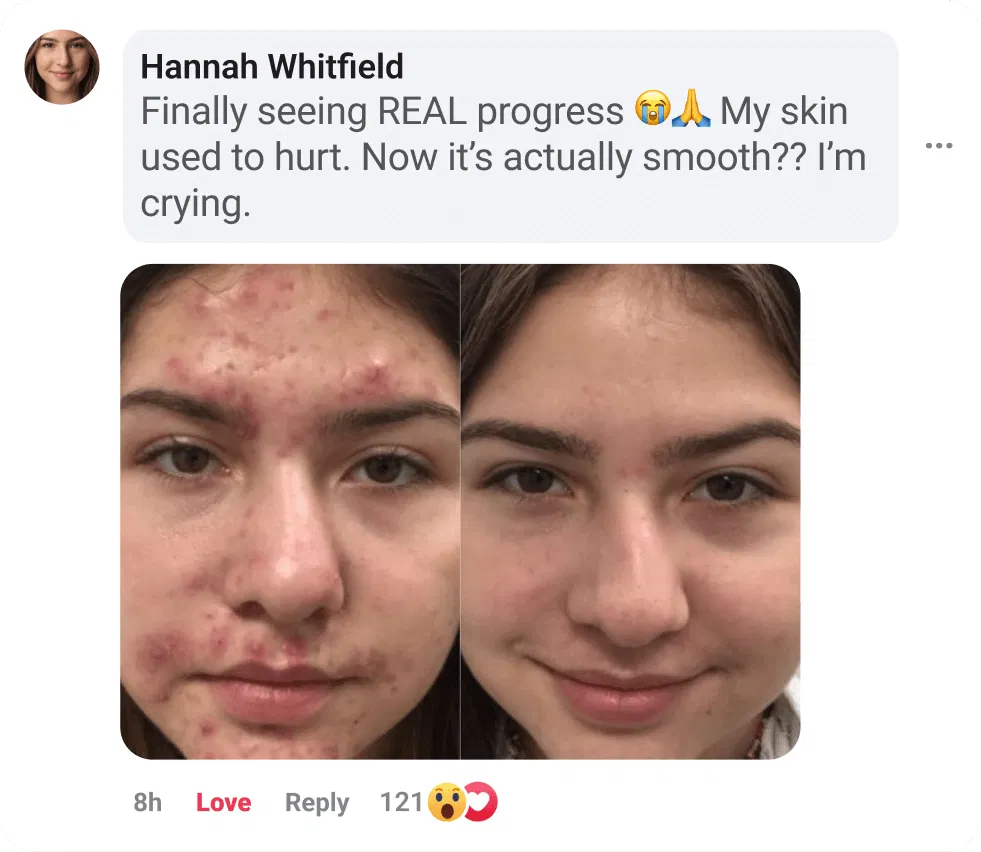Click the word REAL in comment
The height and width of the screenshot is (852, 981).
[422, 112]
